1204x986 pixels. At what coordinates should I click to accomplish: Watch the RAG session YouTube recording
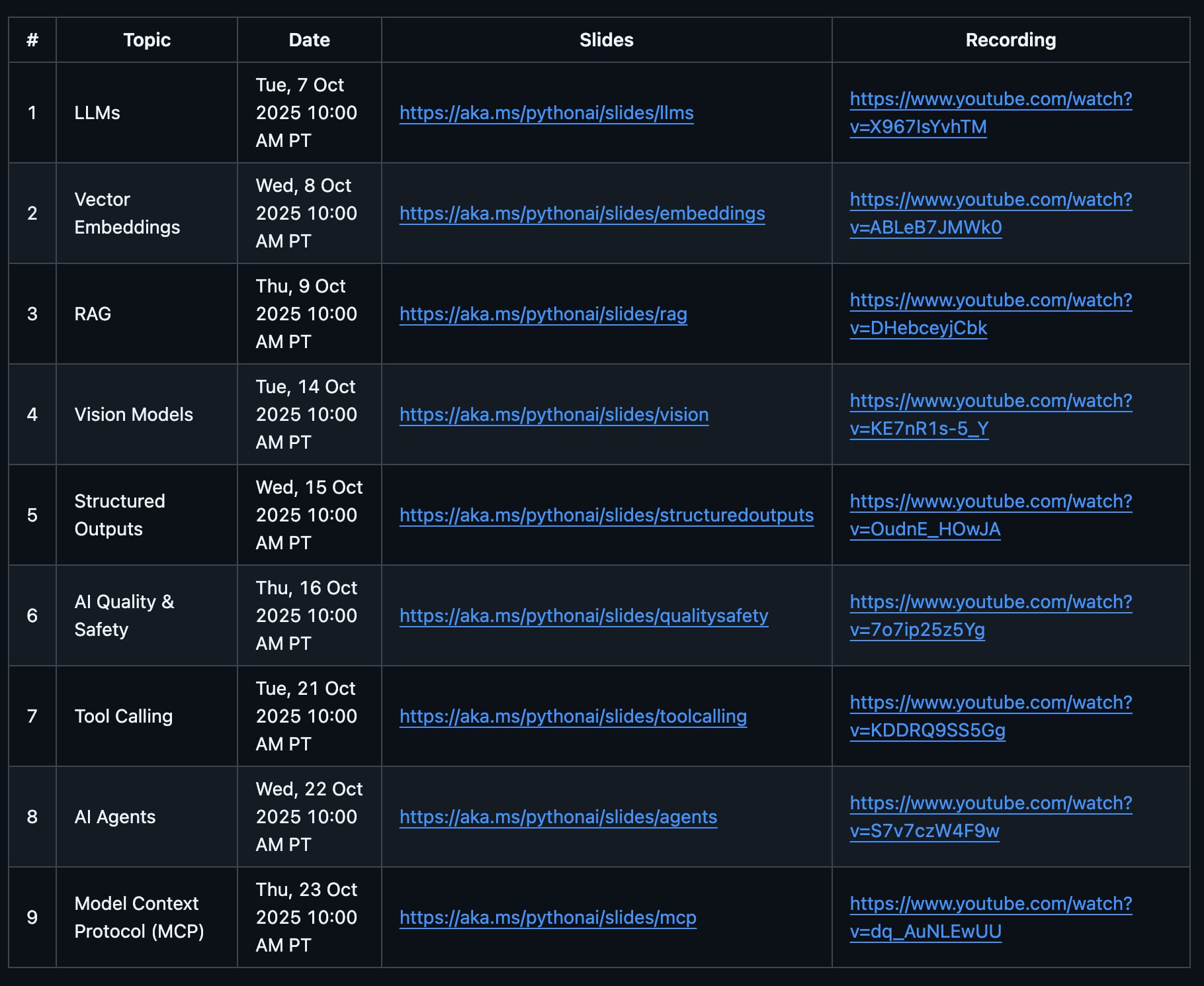click(990, 300)
